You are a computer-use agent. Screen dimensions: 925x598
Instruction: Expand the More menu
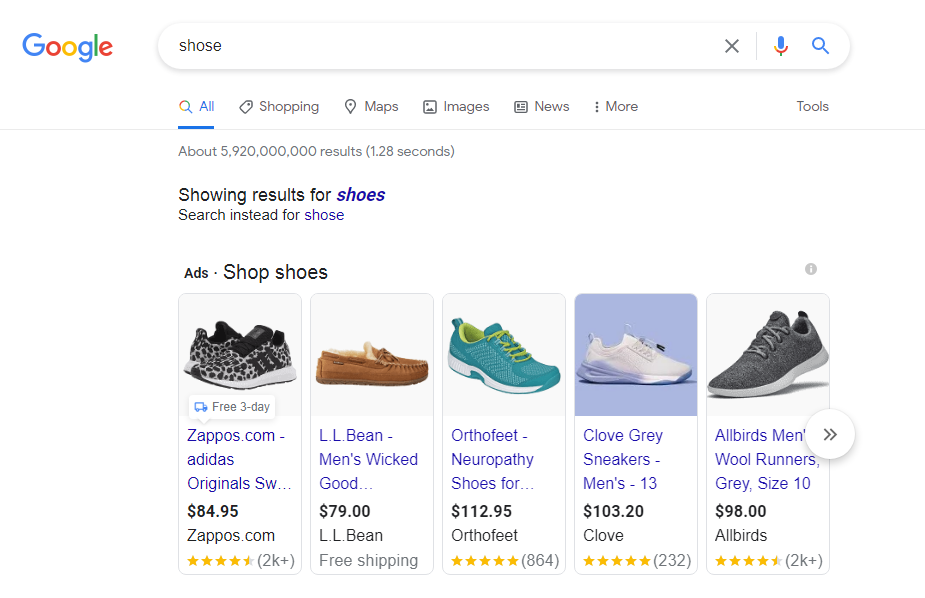pyautogui.click(x=616, y=107)
